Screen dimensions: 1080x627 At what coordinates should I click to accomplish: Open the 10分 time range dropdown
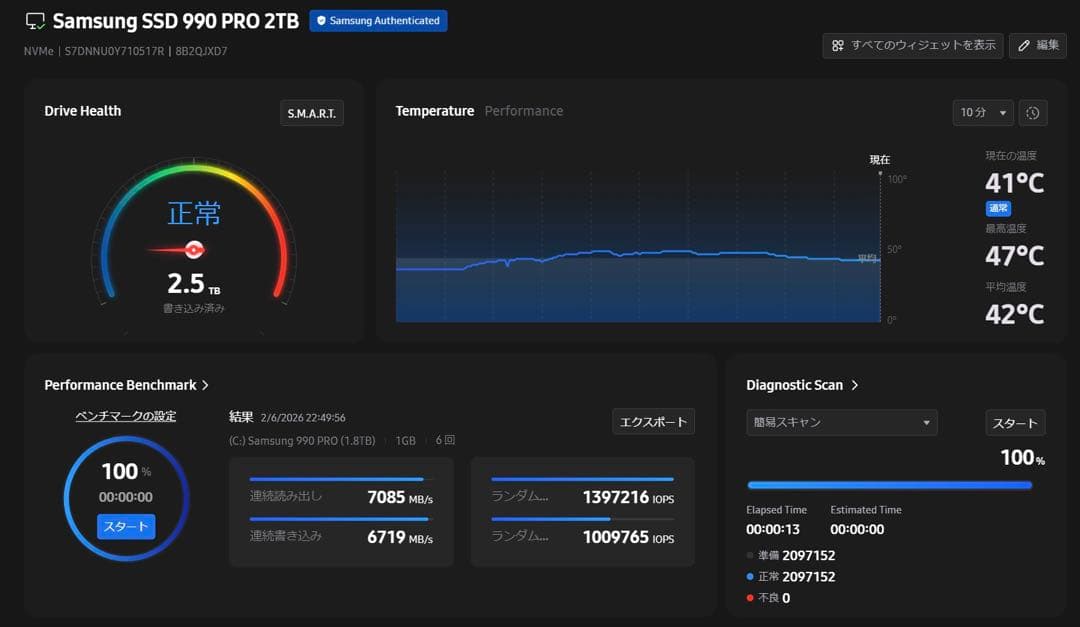coord(983,113)
